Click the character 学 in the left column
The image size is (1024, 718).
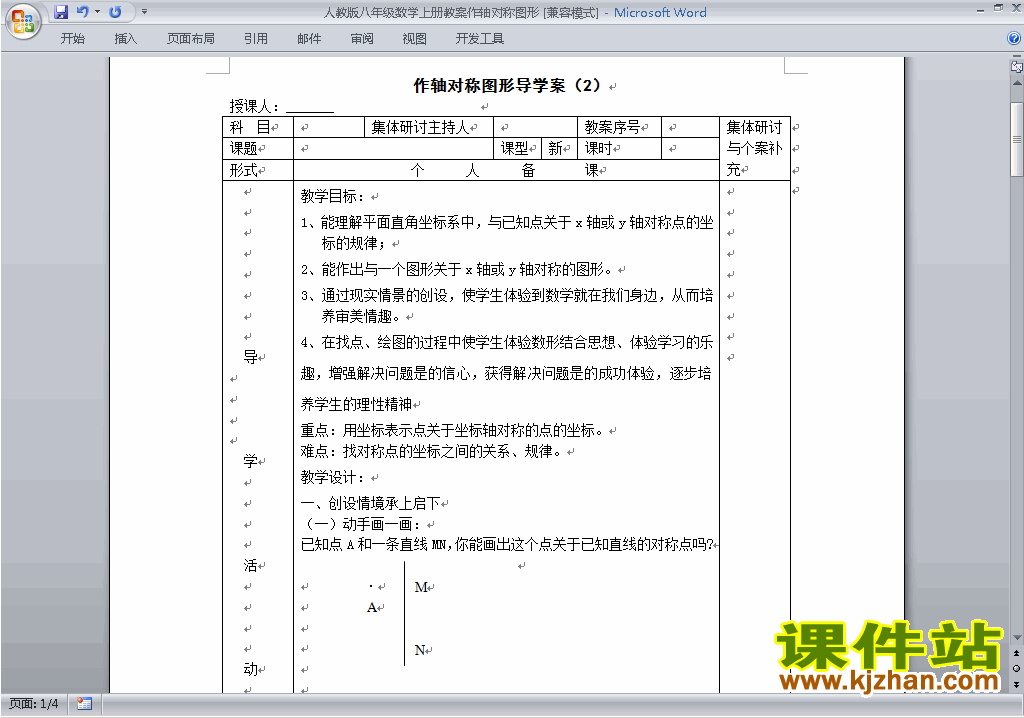[x=251, y=461]
